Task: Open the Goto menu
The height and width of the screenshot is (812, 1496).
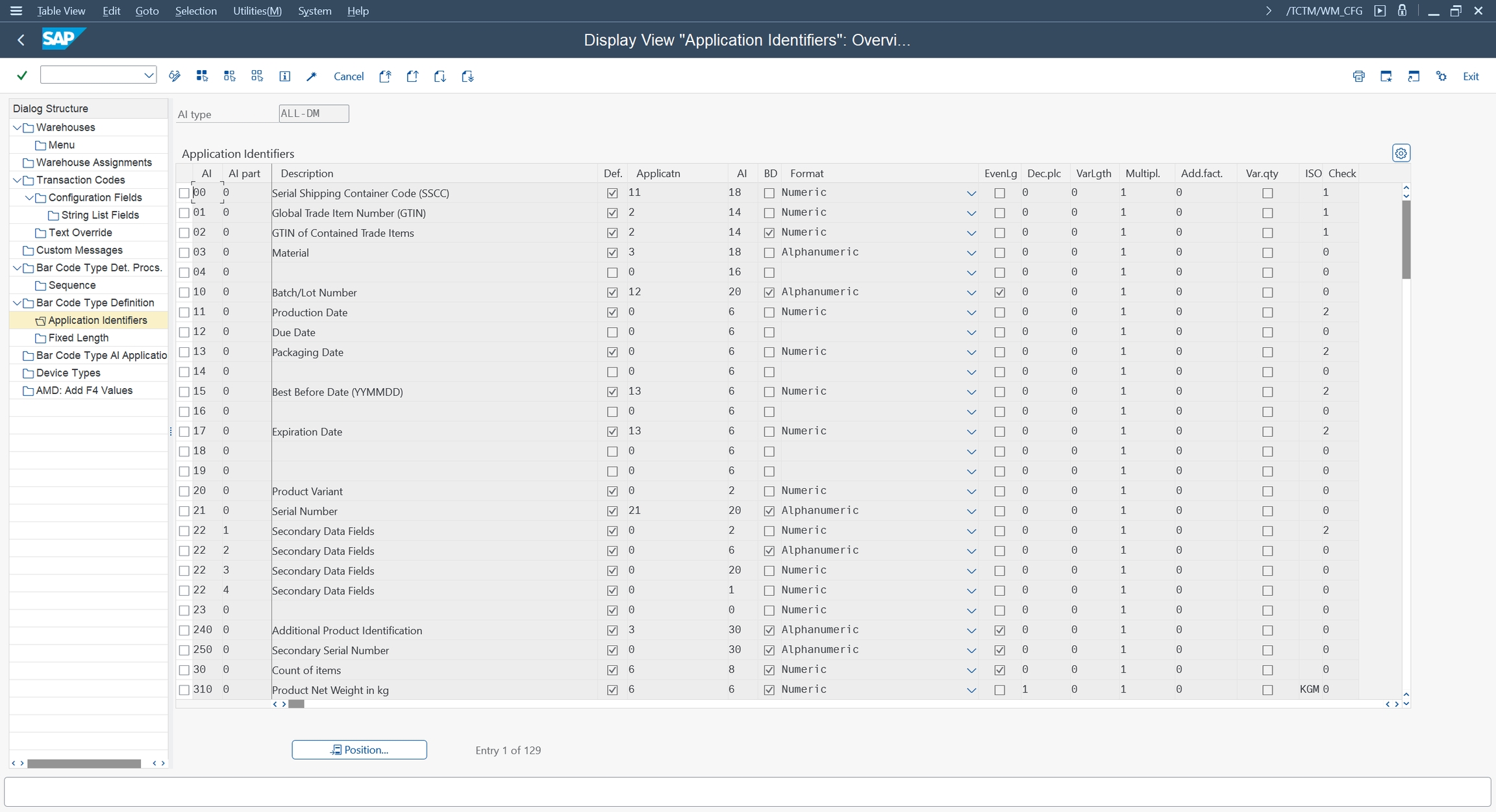Action: click(147, 11)
